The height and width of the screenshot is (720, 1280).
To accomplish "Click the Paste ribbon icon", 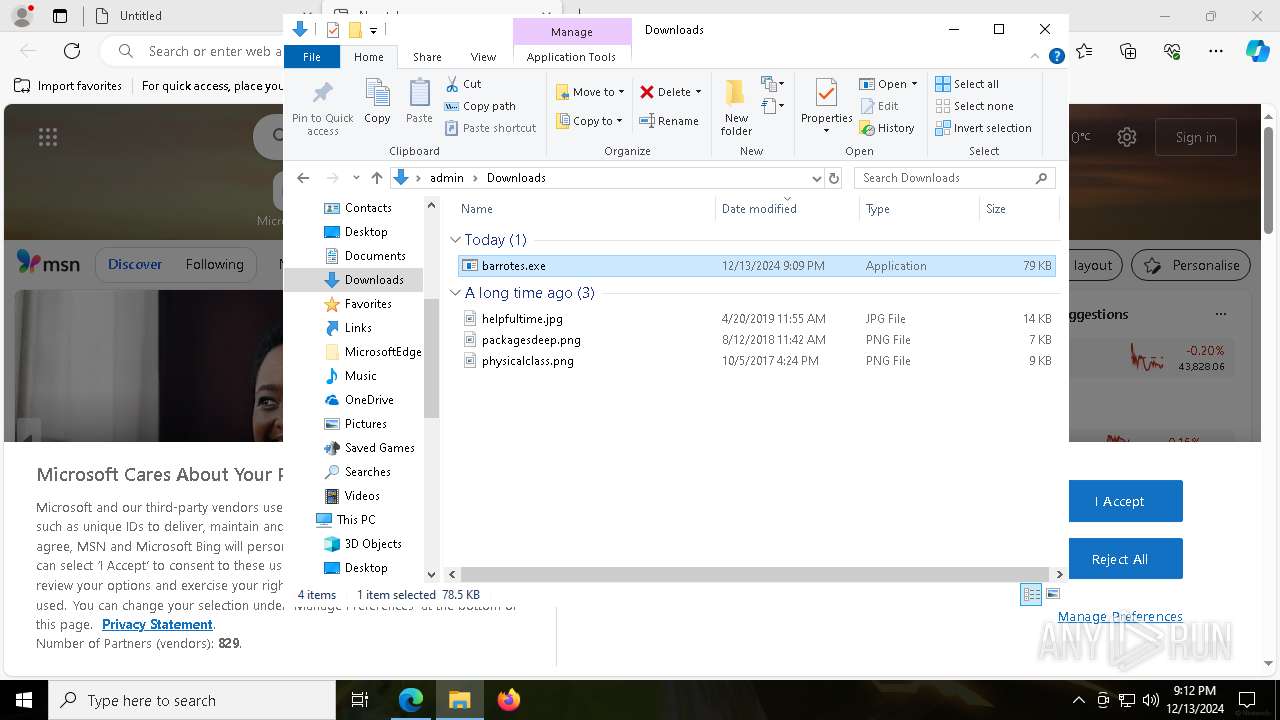I will [419, 102].
